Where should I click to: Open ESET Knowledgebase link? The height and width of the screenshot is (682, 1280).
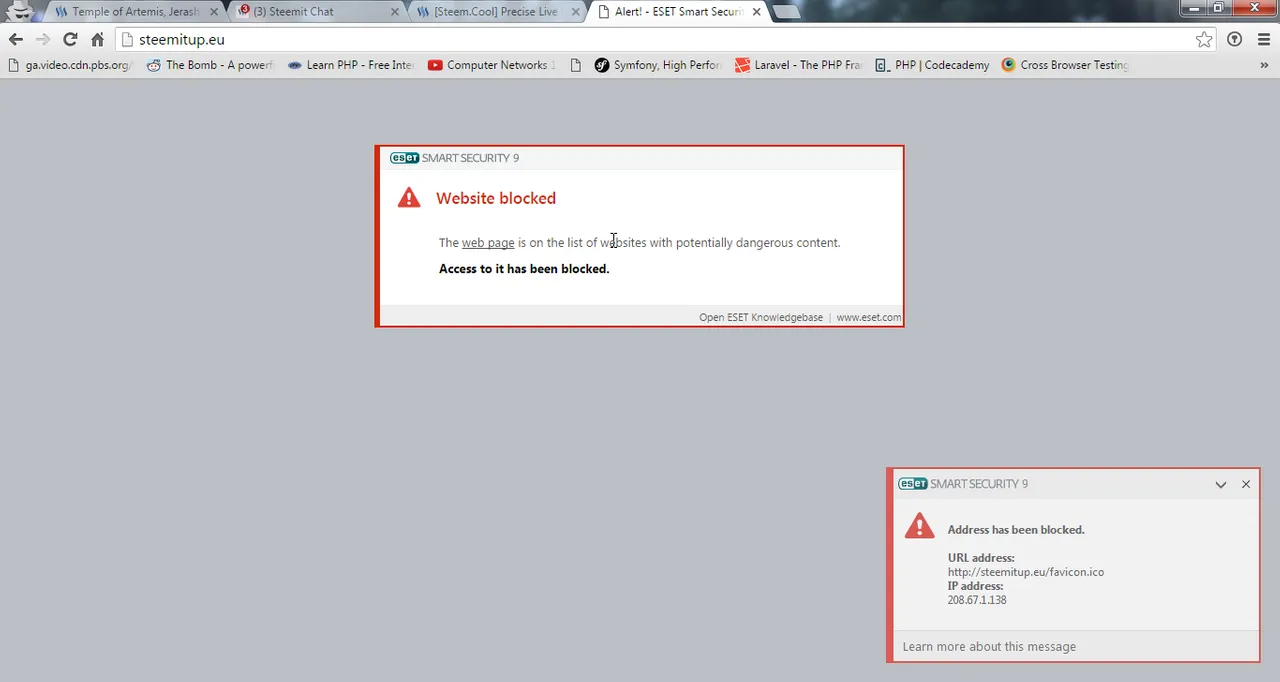point(761,318)
